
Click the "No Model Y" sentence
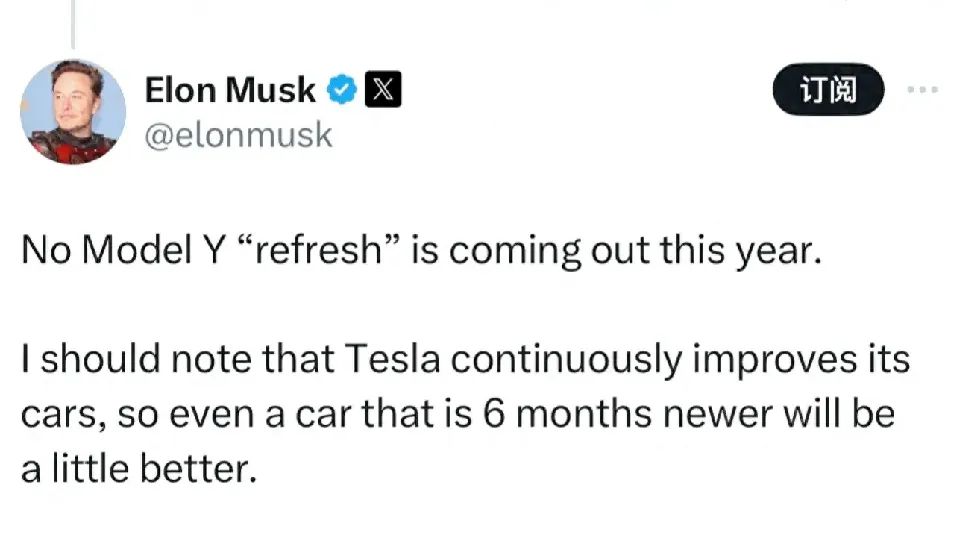coord(421,250)
